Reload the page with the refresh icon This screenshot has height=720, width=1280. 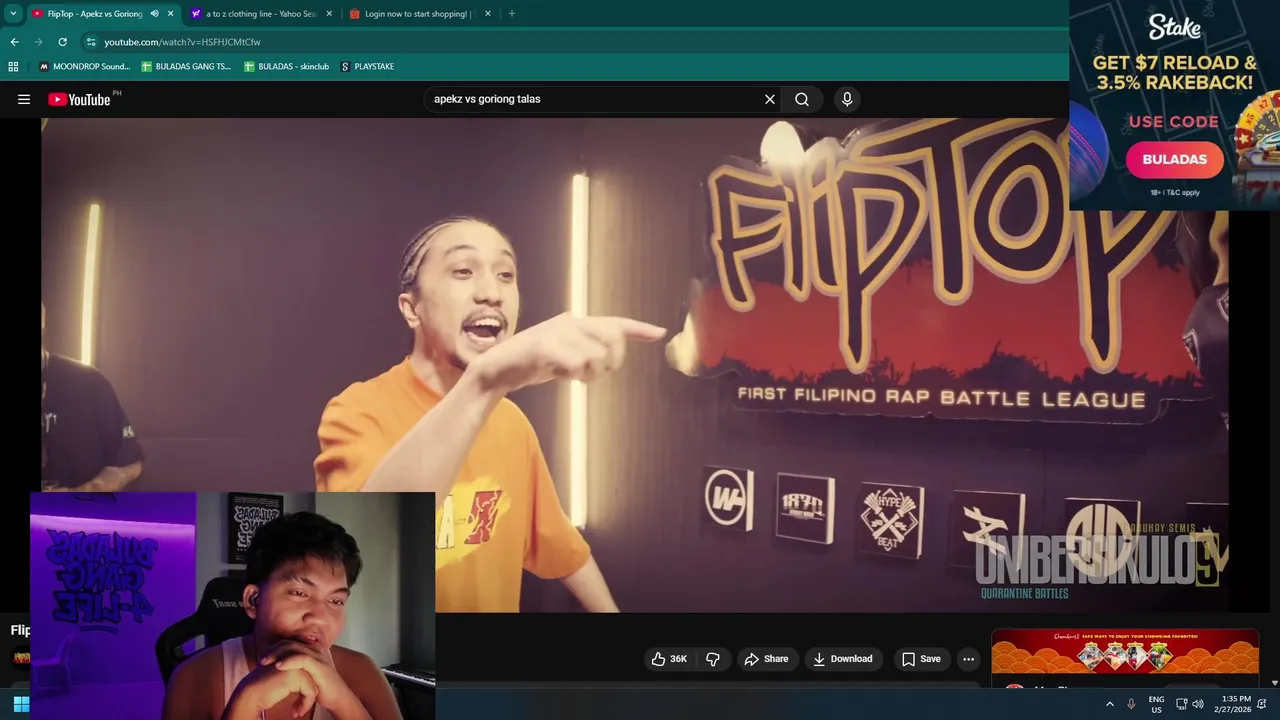tap(62, 42)
